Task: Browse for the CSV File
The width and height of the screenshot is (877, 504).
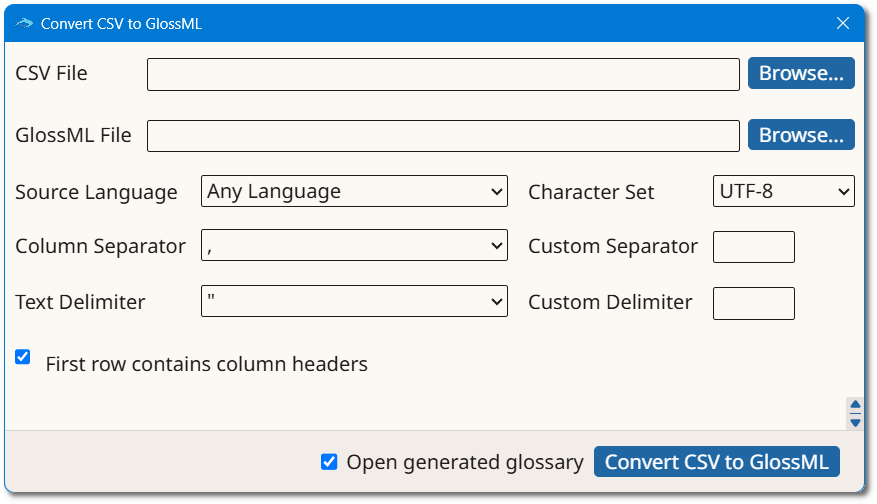Action: [801, 73]
